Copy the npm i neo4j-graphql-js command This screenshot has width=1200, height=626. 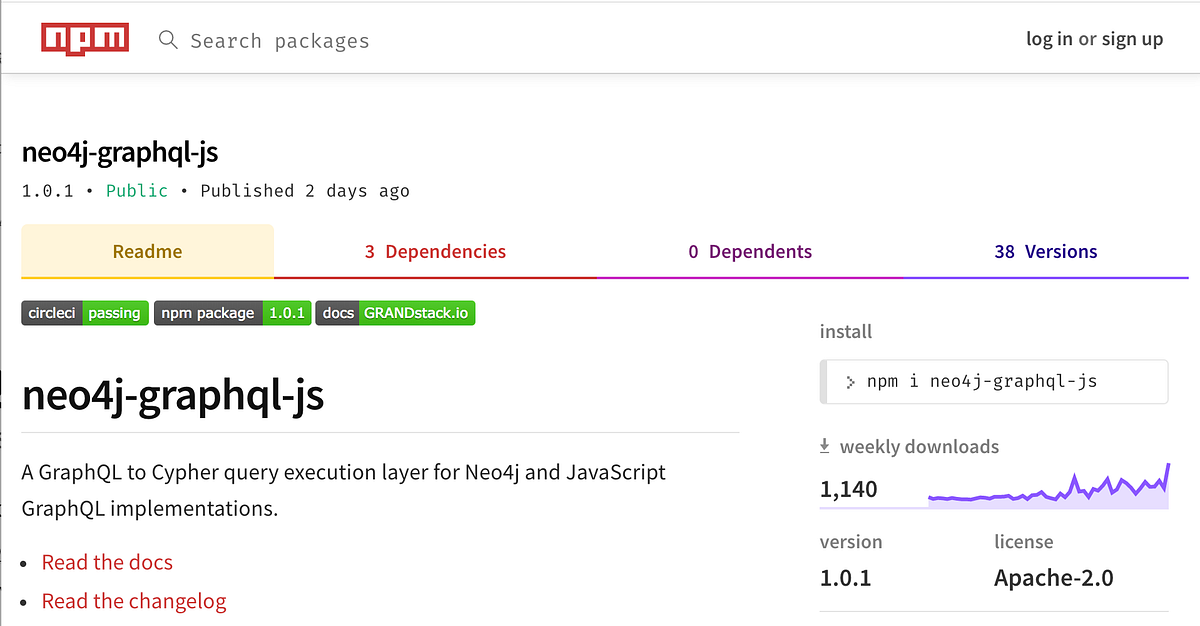point(982,381)
